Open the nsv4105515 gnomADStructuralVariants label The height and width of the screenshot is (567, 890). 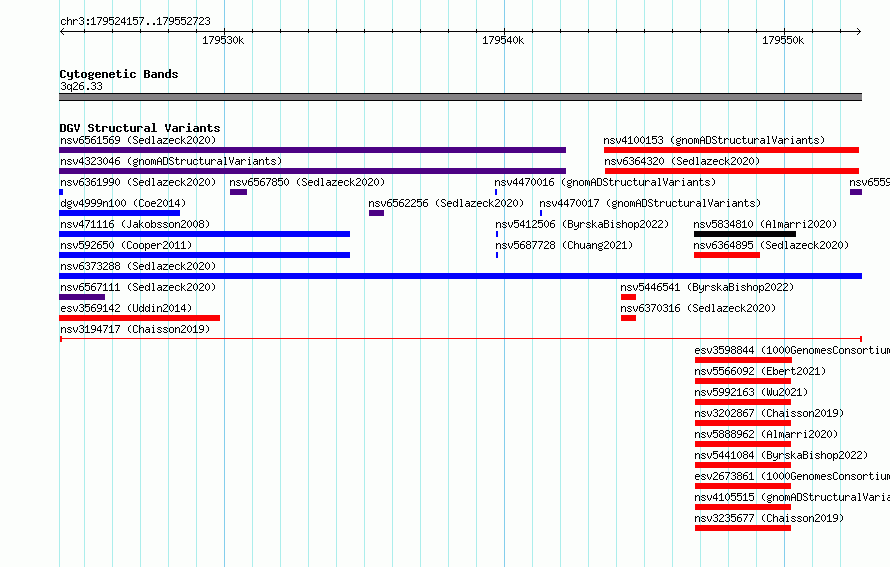tap(792, 497)
